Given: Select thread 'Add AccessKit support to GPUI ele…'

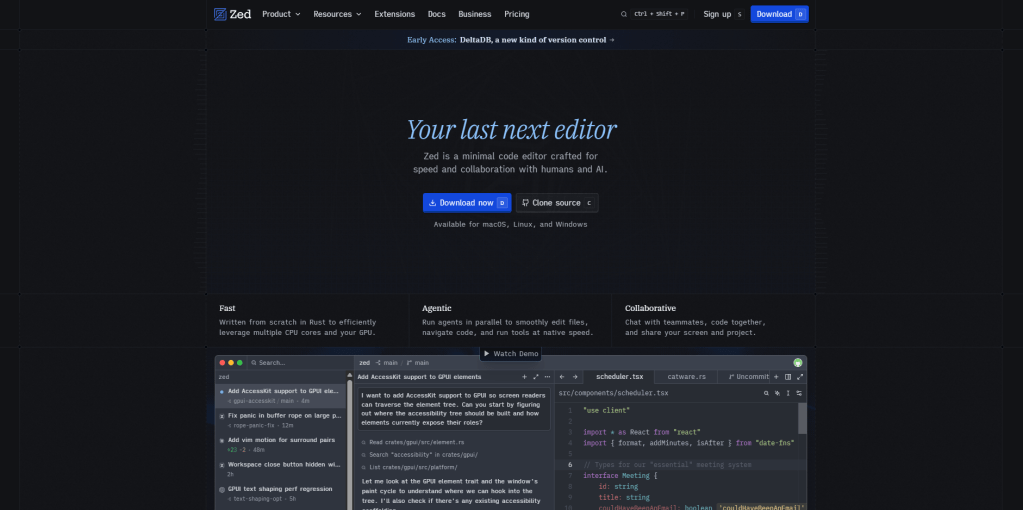Looking at the screenshot, I should click(x=281, y=395).
